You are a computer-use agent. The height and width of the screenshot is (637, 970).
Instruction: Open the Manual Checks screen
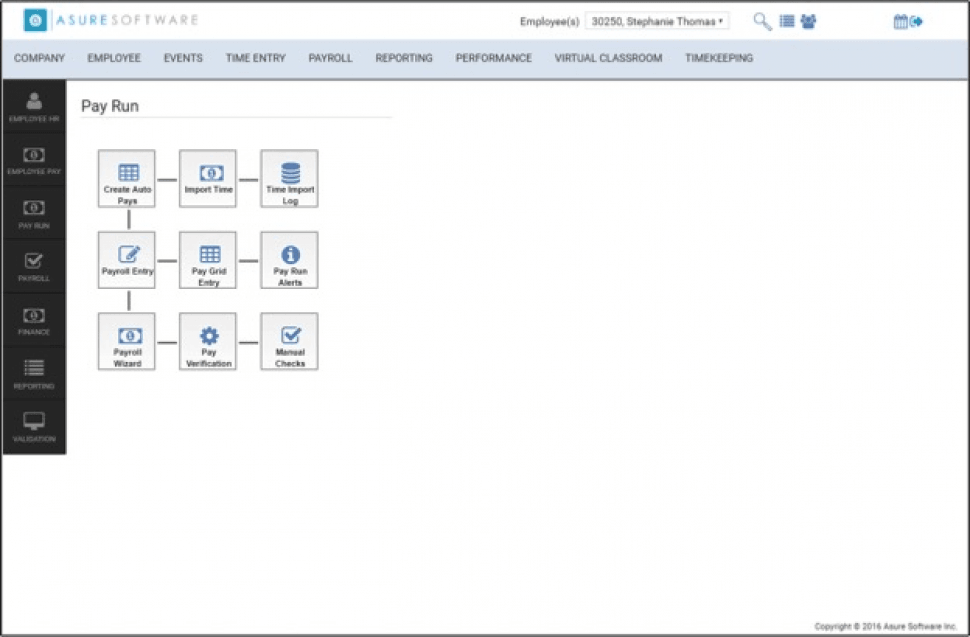[x=288, y=341]
